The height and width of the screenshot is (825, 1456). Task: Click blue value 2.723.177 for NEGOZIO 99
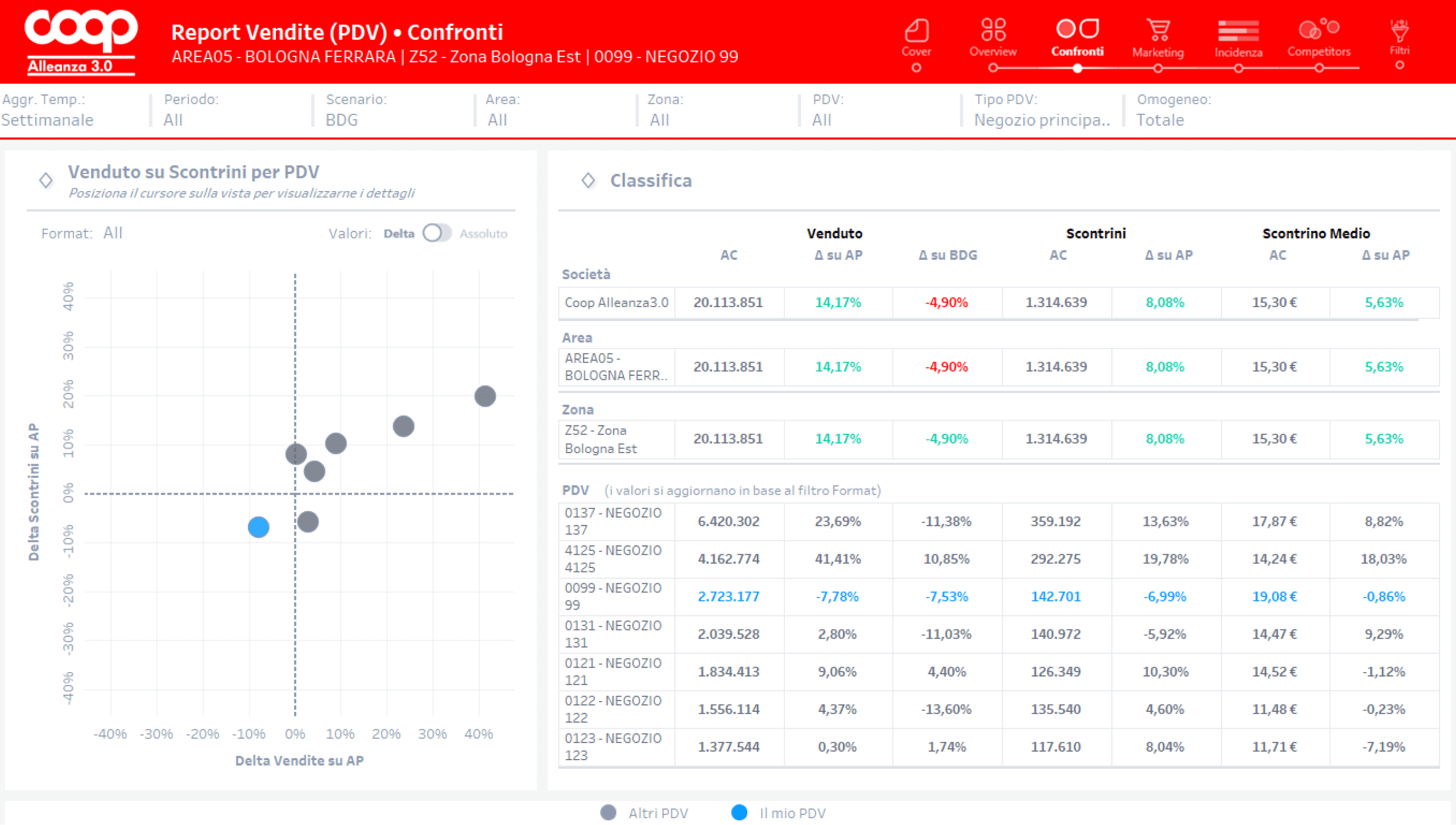click(728, 596)
